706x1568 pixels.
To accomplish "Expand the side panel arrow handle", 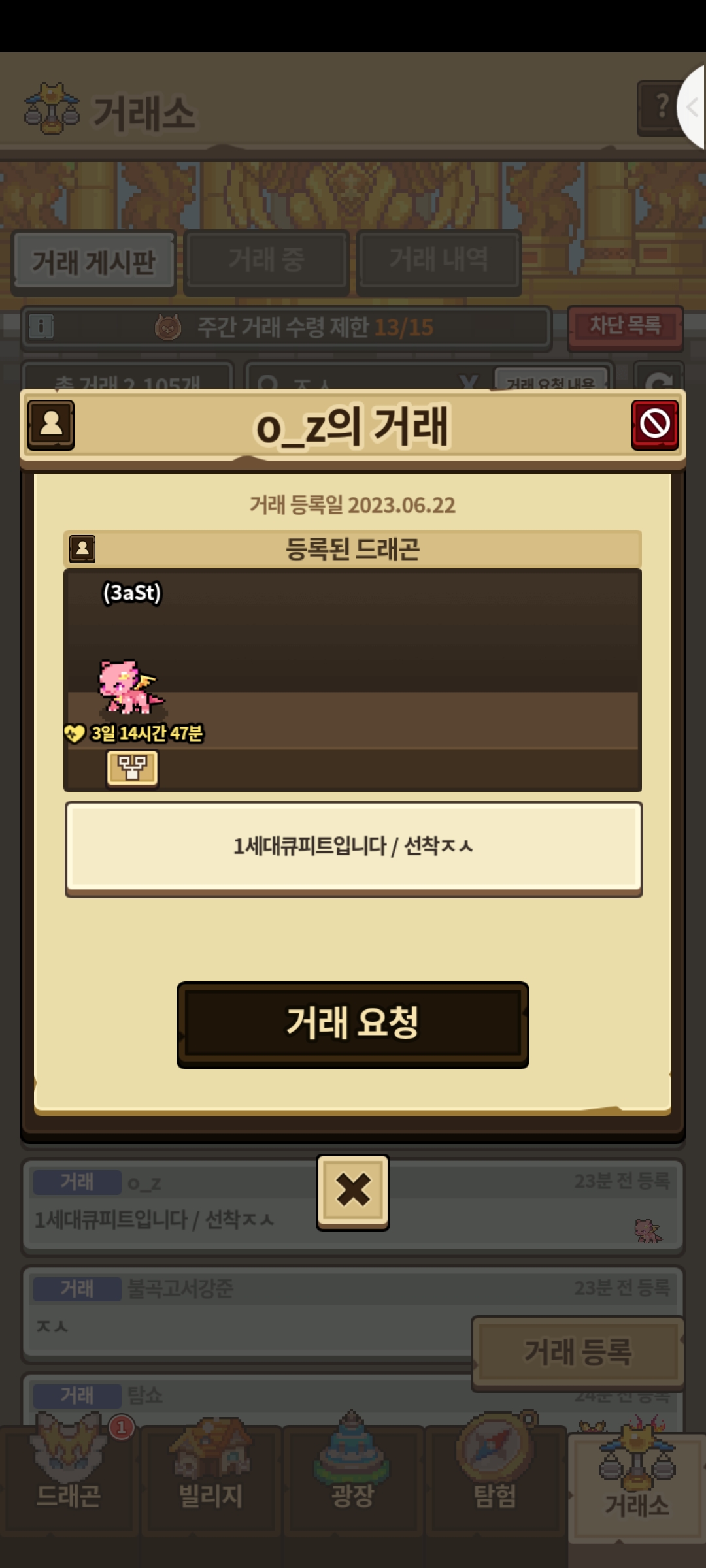I will coord(692,107).
